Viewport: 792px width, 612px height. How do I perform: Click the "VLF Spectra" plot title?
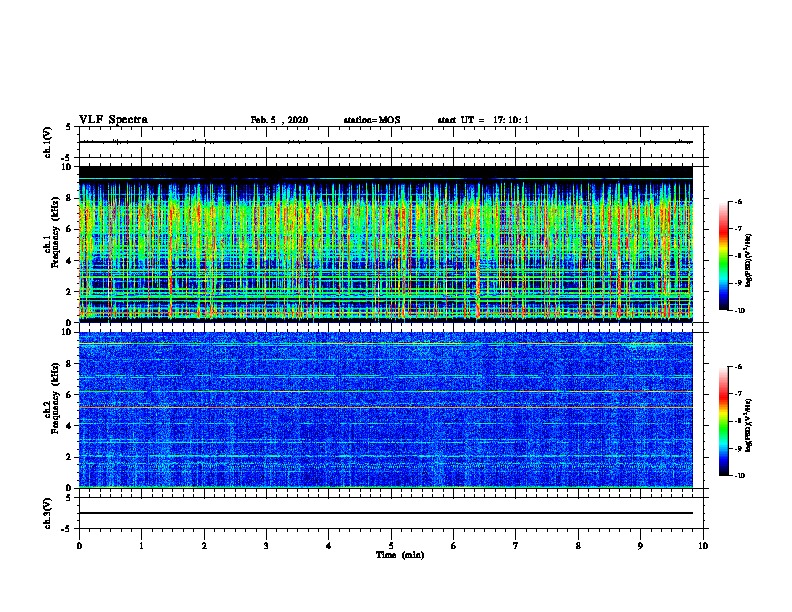click(x=113, y=120)
